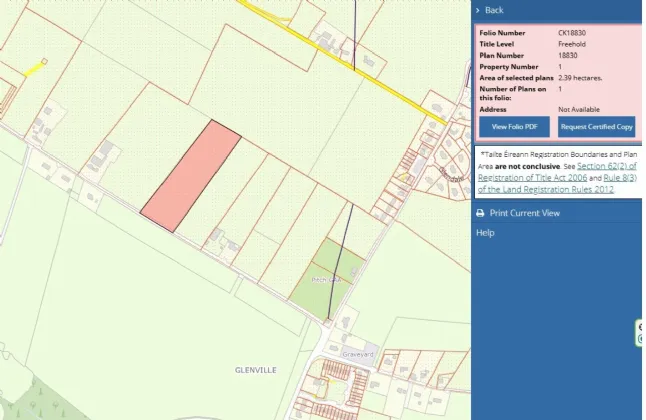Click the Folio Number value CK18830

click(x=572, y=33)
